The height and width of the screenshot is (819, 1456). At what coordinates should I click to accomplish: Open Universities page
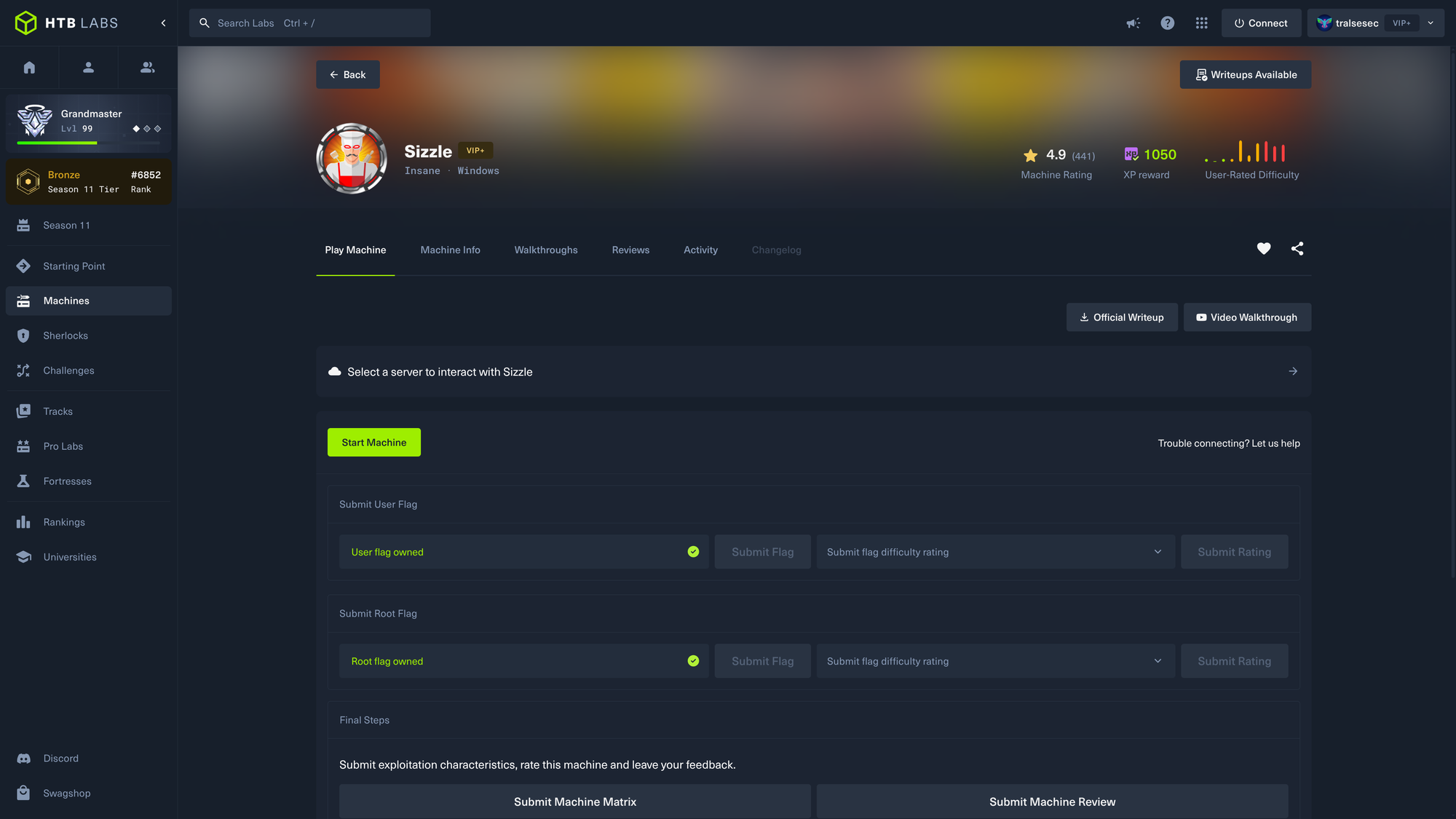pyautogui.click(x=89, y=557)
